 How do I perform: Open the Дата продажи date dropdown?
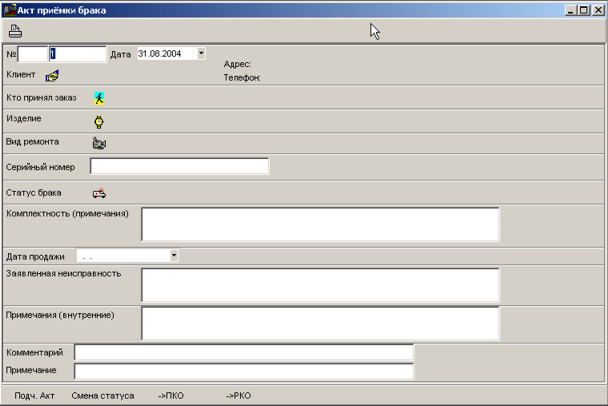tap(173, 256)
